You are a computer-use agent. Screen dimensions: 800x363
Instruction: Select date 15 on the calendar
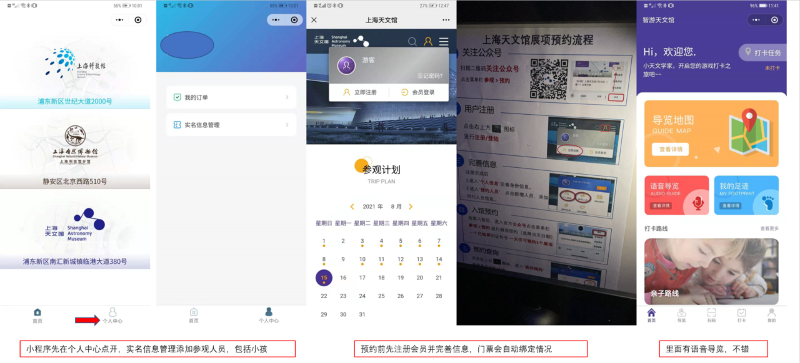click(324, 278)
